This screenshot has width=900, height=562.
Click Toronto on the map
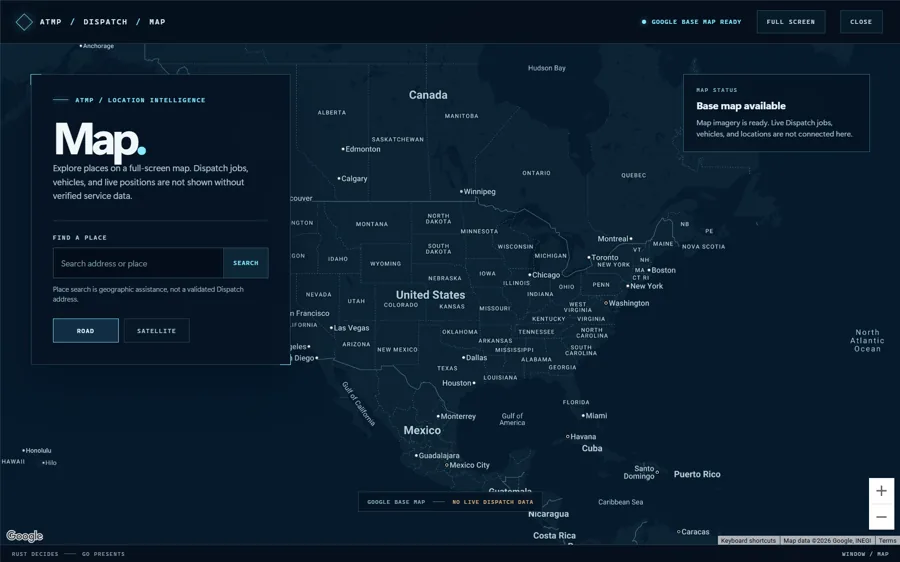pos(603,258)
